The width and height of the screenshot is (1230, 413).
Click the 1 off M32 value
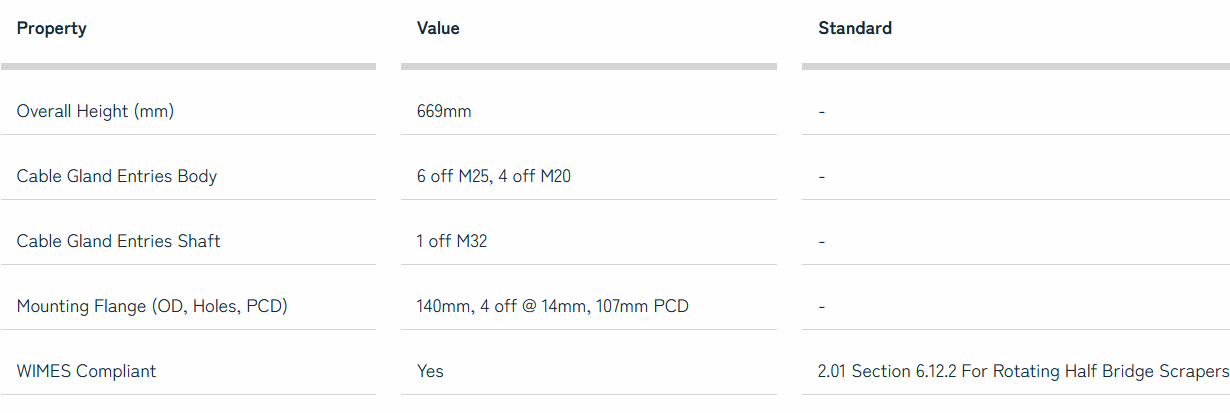click(x=452, y=241)
